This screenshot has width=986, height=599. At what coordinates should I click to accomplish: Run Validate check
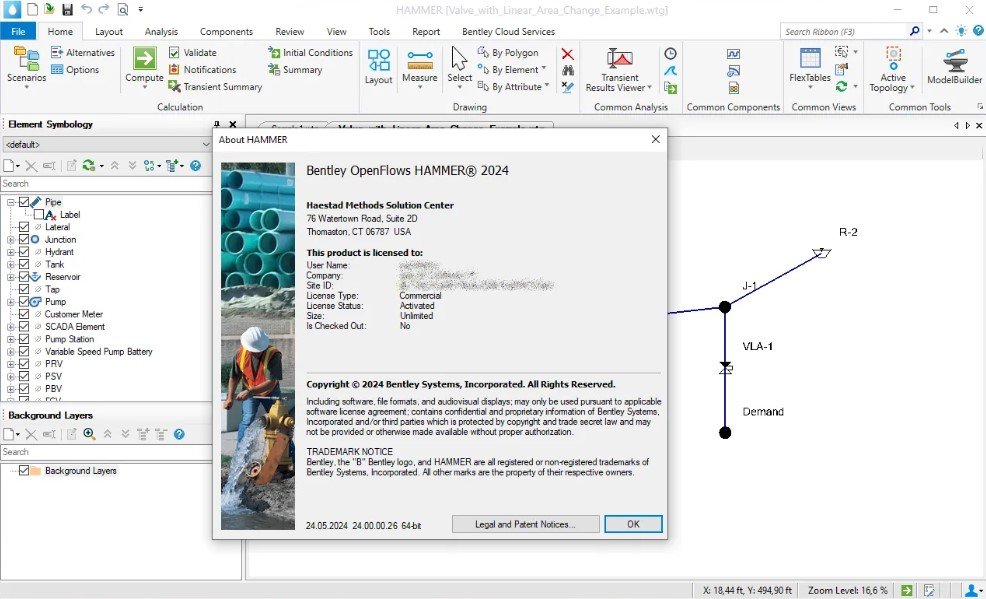pyautogui.click(x=192, y=53)
